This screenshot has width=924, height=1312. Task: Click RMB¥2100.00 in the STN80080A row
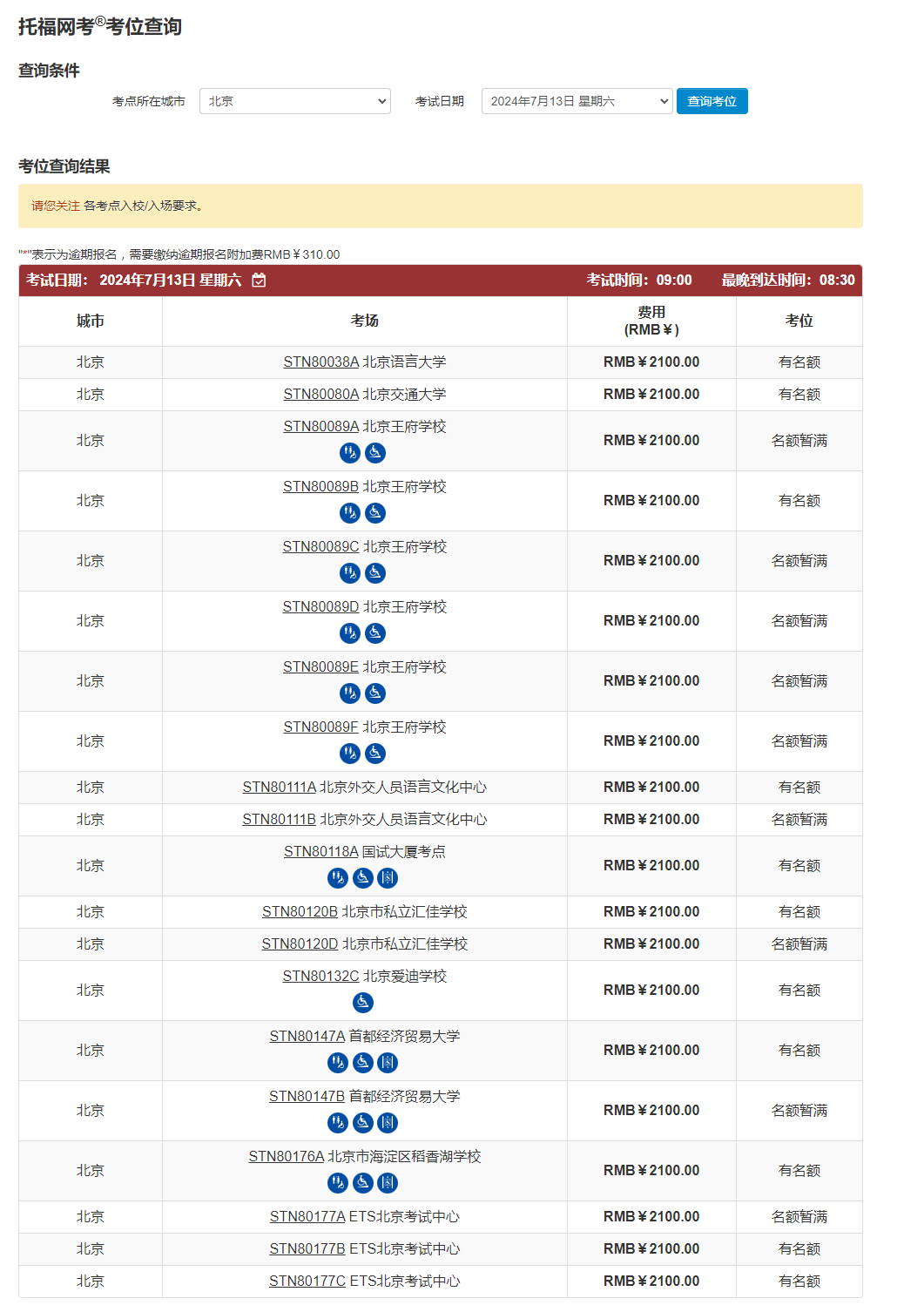coord(651,395)
